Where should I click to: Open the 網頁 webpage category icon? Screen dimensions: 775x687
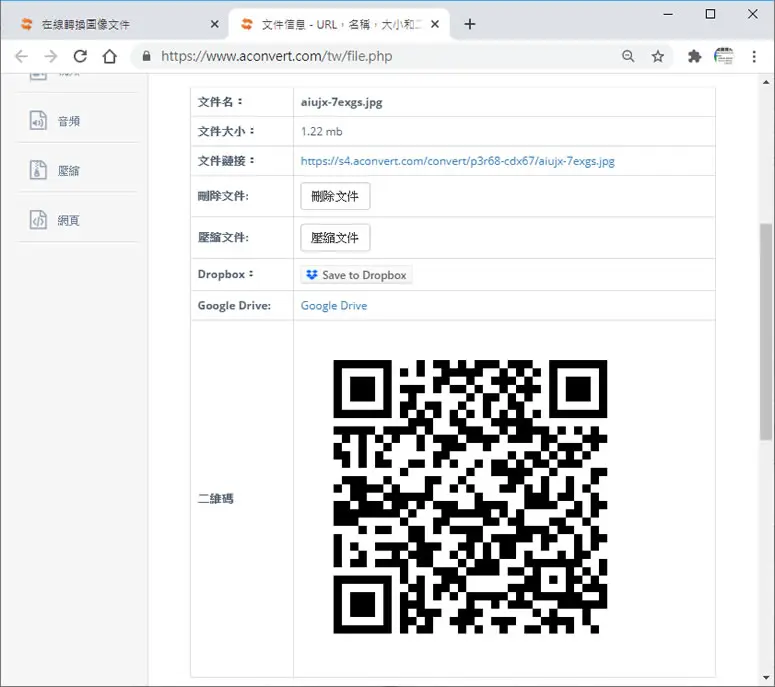pyautogui.click(x=39, y=220)
